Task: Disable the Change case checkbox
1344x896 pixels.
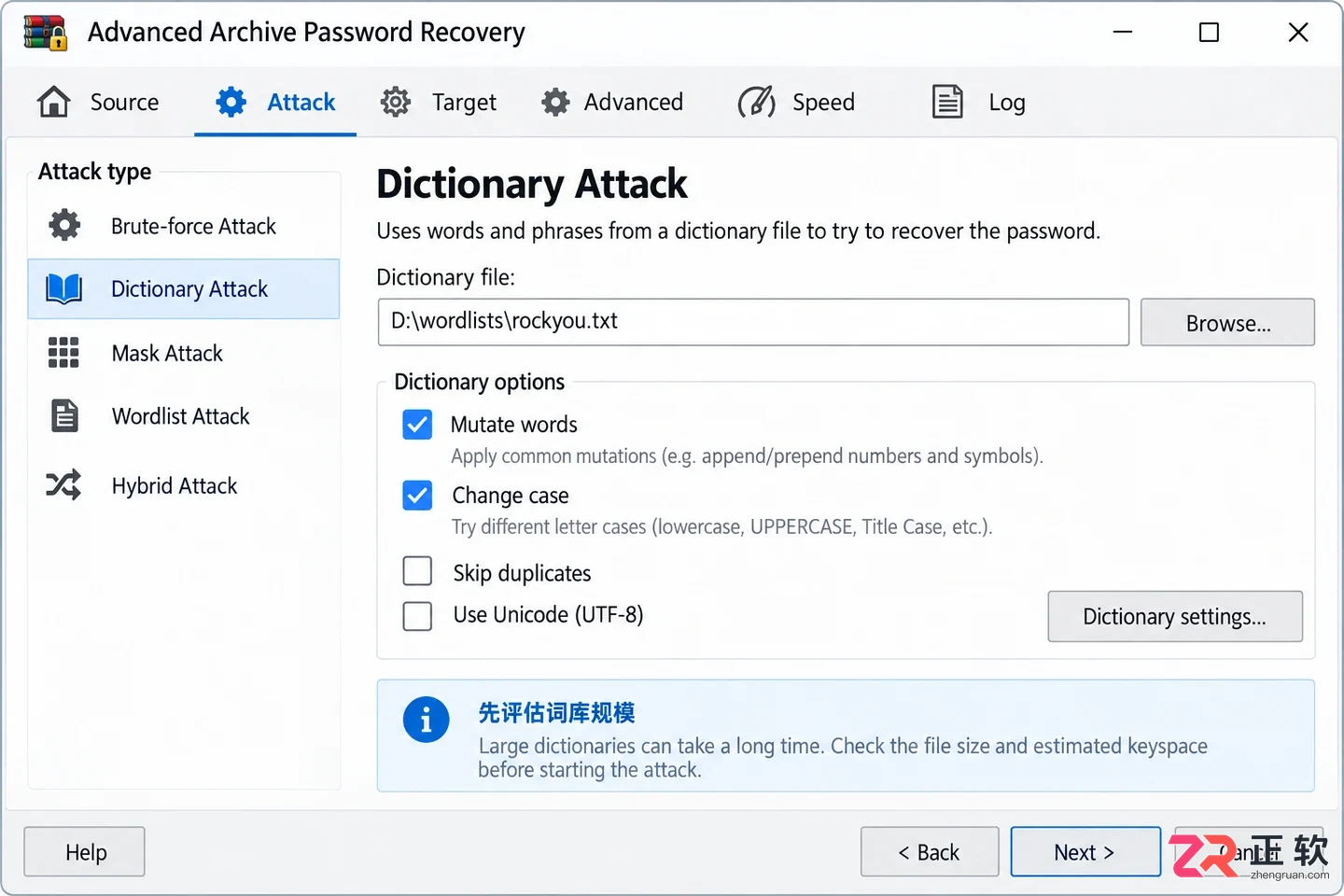Action: [x=417, y=496]
